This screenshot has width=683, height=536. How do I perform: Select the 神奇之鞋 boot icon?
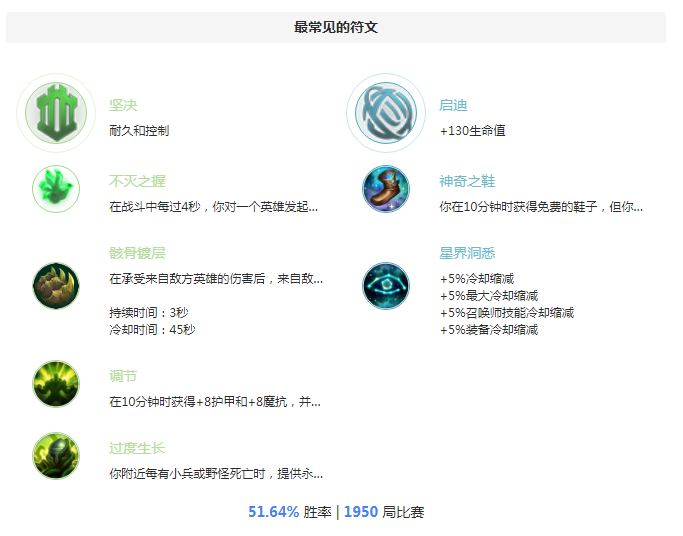click(x=386, y=189)
